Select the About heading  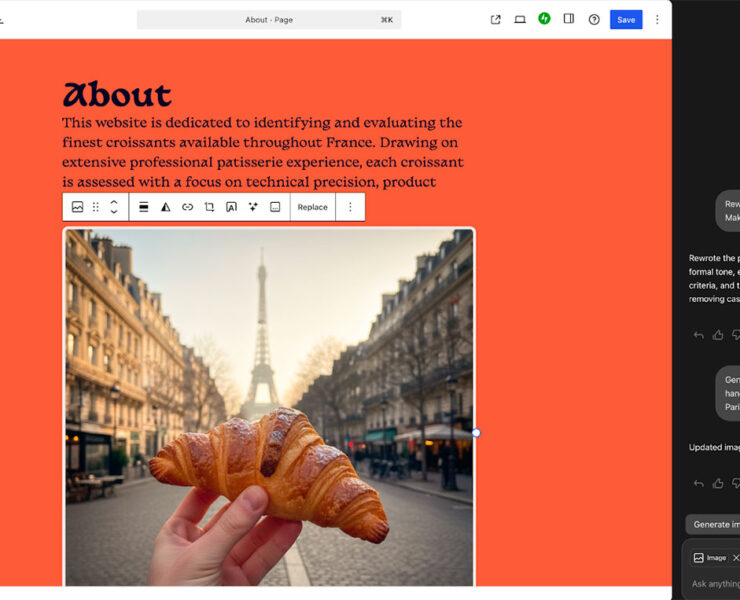[117, 95]
